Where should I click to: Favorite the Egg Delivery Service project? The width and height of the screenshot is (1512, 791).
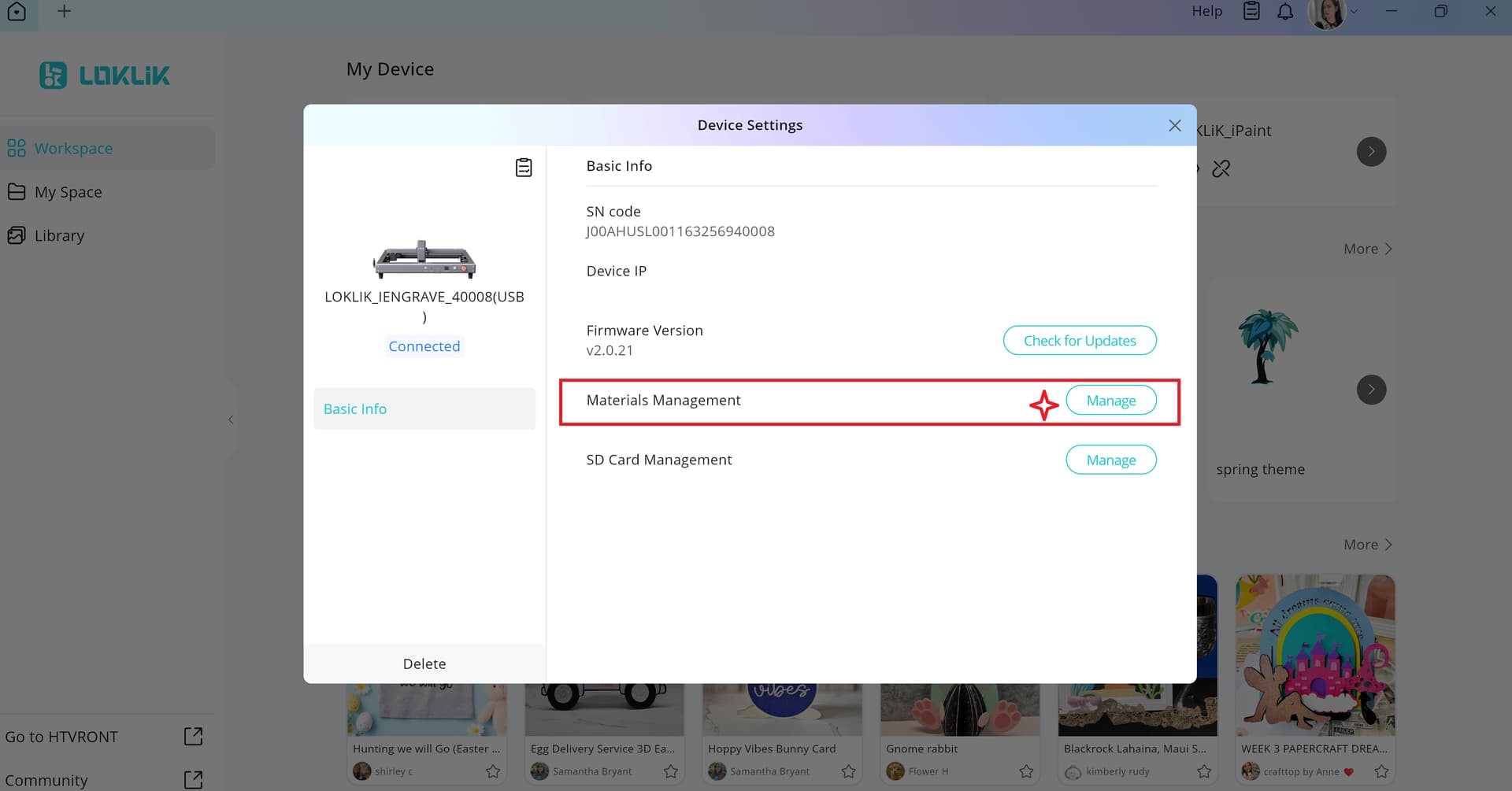pyautogui.click(x=671, y=771)
